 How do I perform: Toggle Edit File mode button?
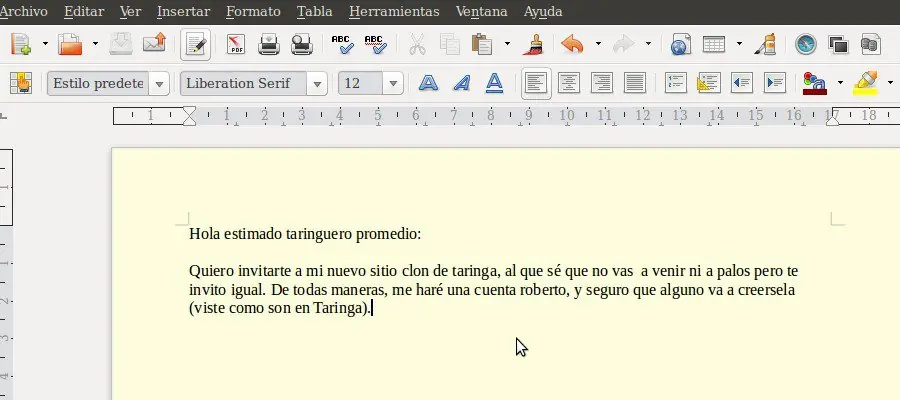[x=195, y=44]
